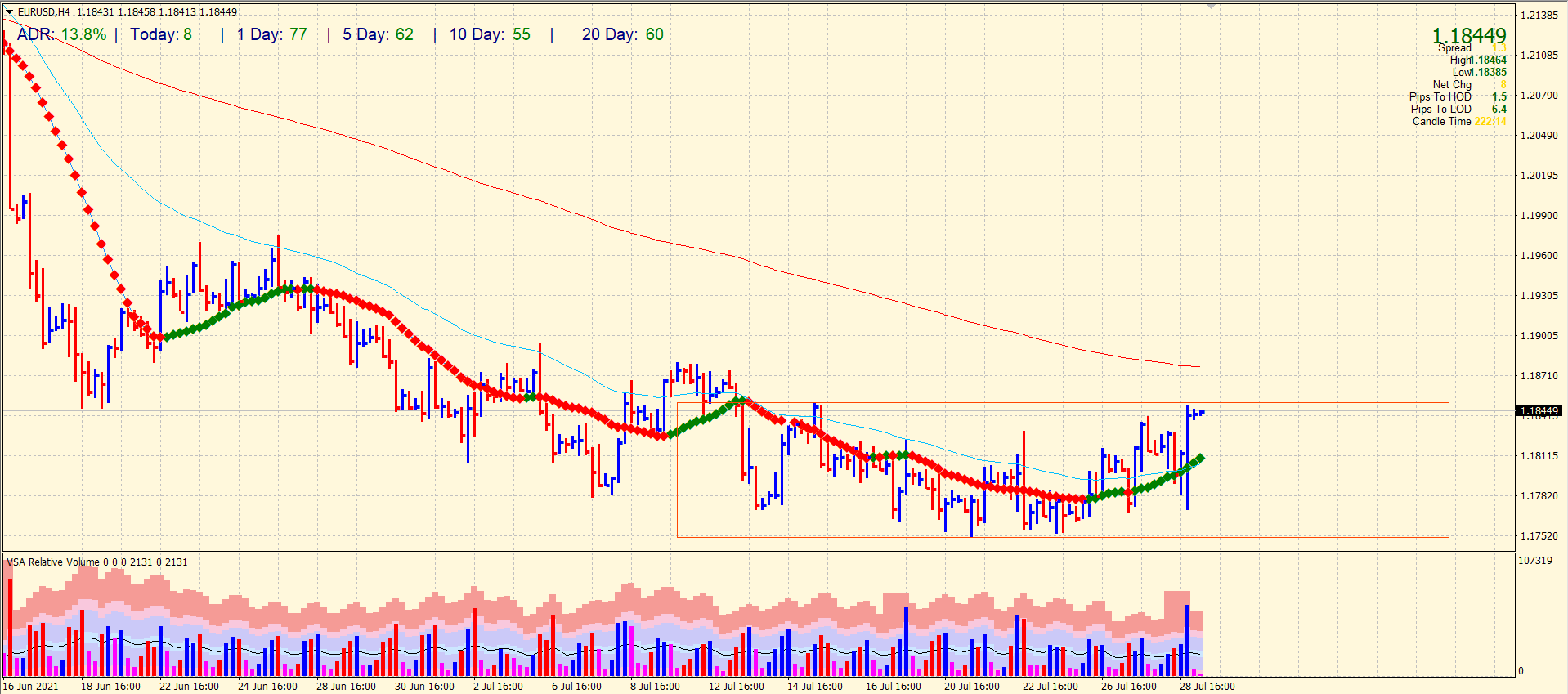Click the 5 Day: 62 range label

(378, 34)
